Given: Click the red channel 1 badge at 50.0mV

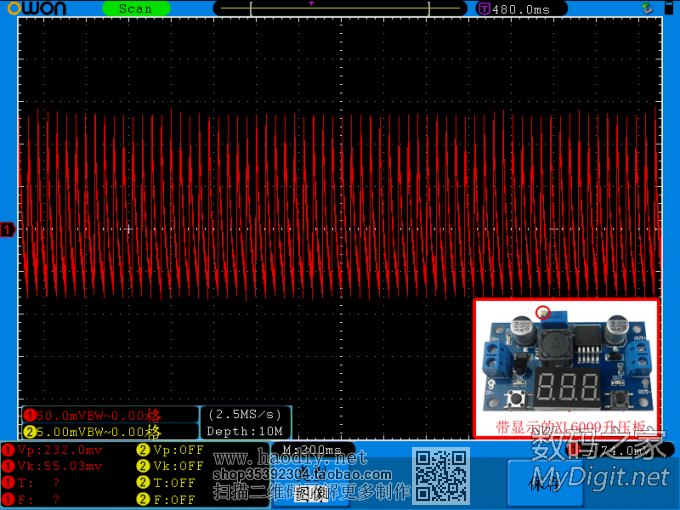Looking at the screenshot, I should point(30,415).
